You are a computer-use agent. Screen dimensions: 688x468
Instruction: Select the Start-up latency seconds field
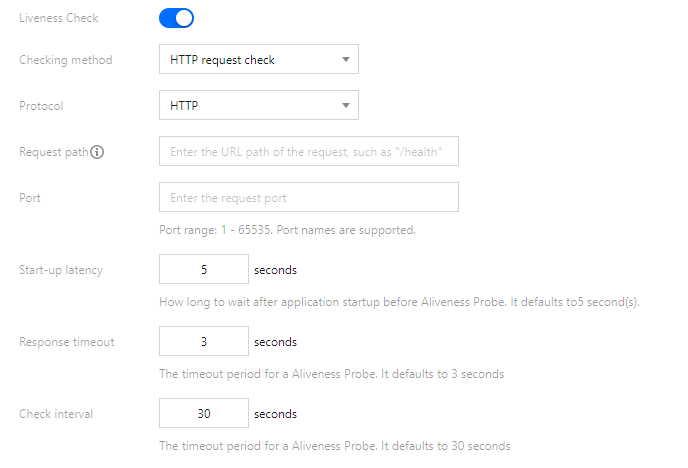click(204, 270)
